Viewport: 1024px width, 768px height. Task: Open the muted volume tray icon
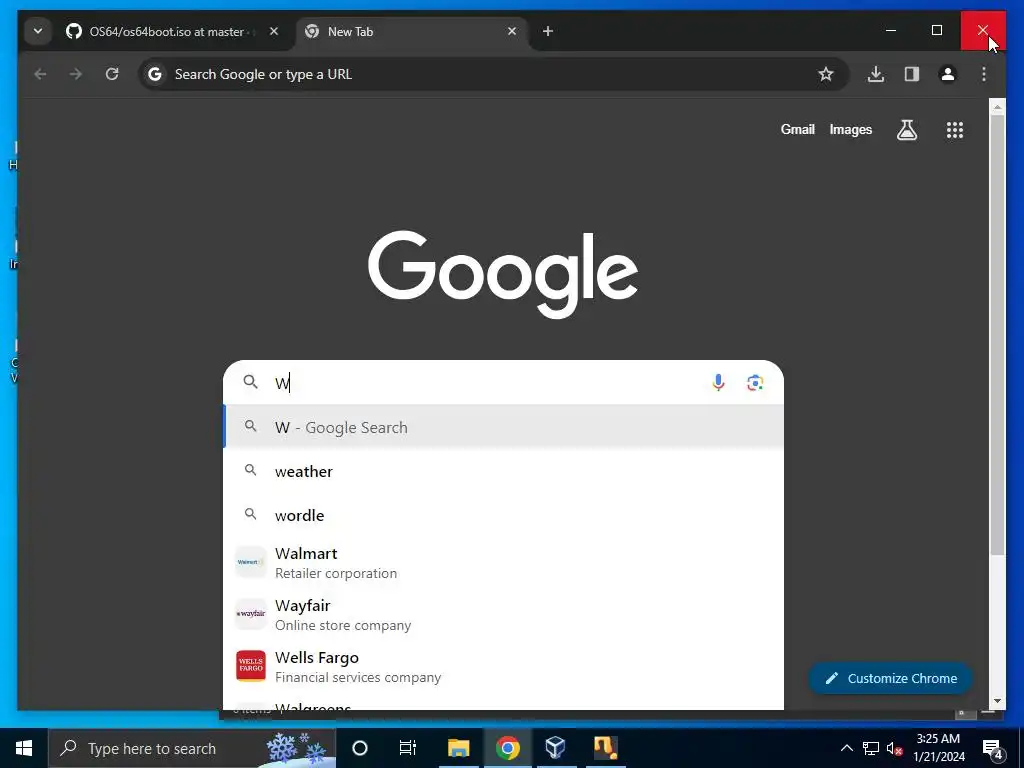click(895, 748)
